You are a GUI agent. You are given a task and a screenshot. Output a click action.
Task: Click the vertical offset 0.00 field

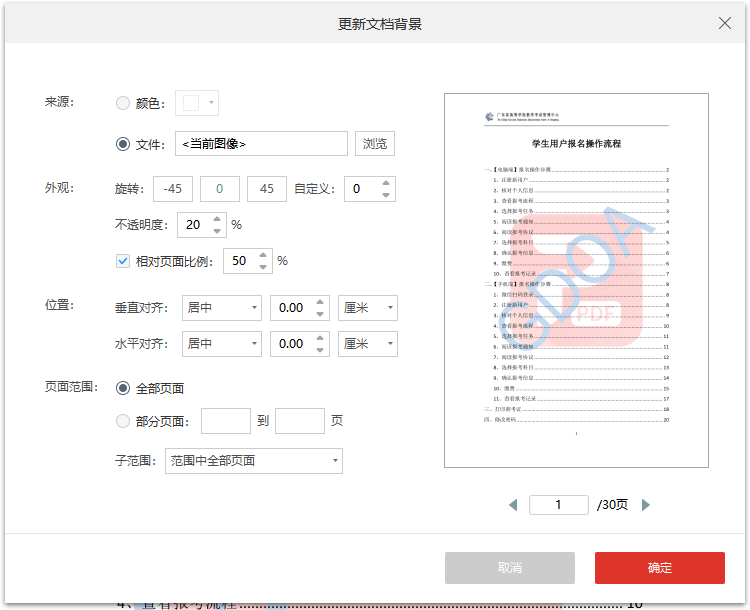click(x=291, y=308)
